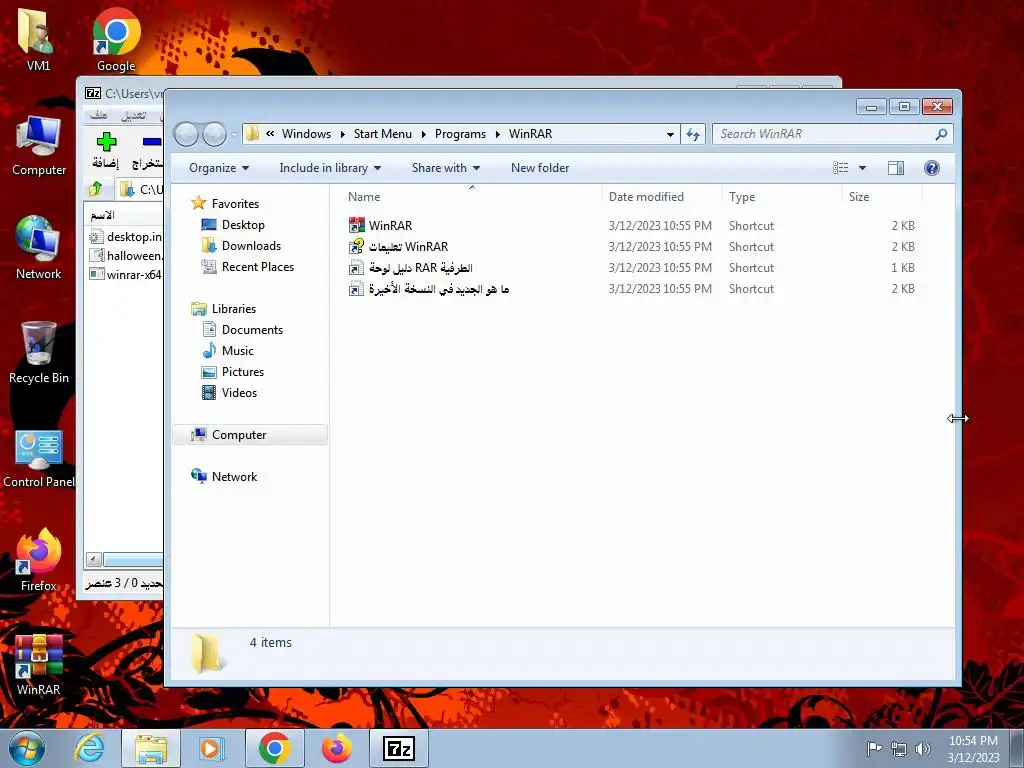Select Network in navigation pane
This screenshot has width=1024, height=768.
coord(224,477)
